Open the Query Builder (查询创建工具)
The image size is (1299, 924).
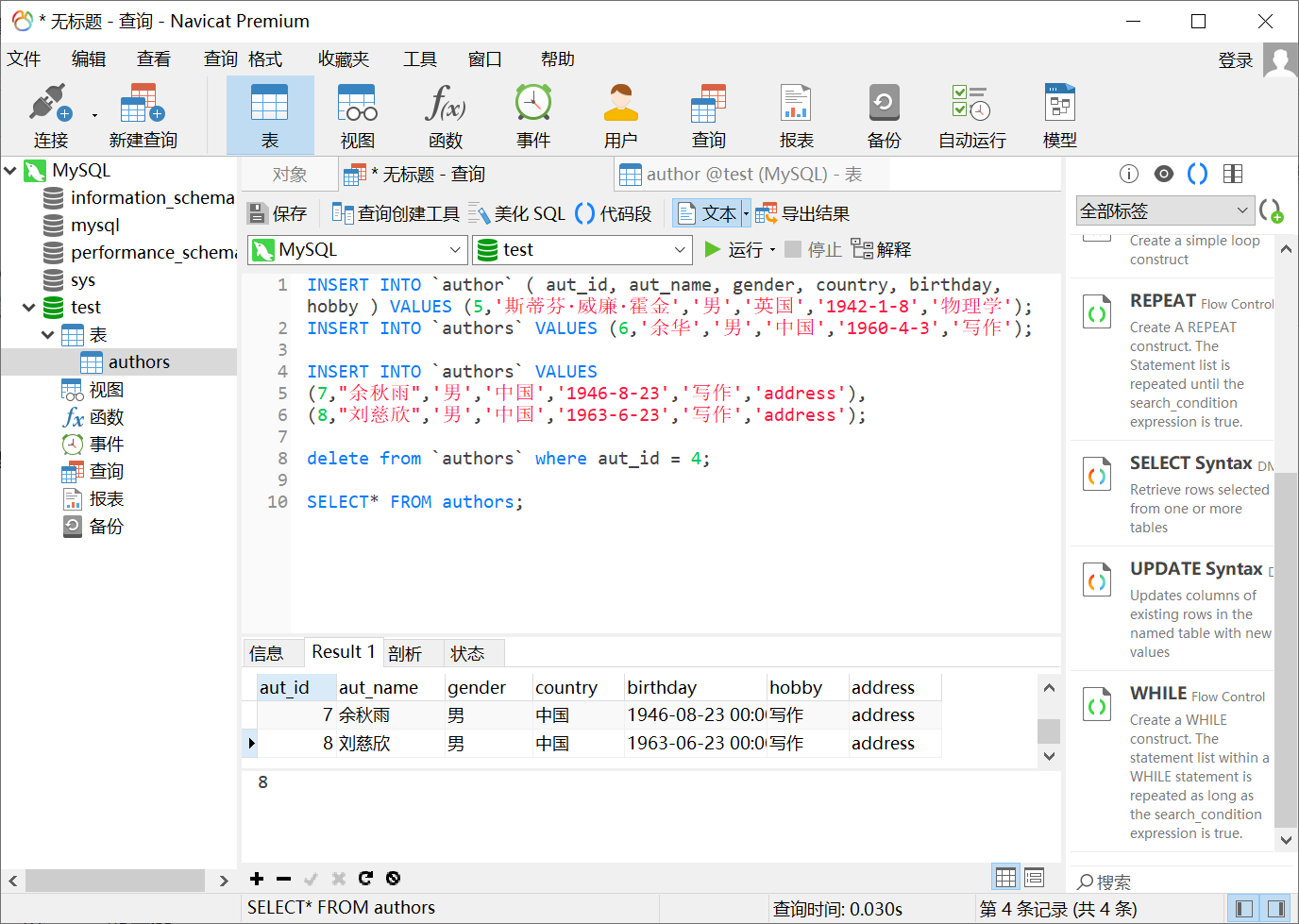(396, 213)
